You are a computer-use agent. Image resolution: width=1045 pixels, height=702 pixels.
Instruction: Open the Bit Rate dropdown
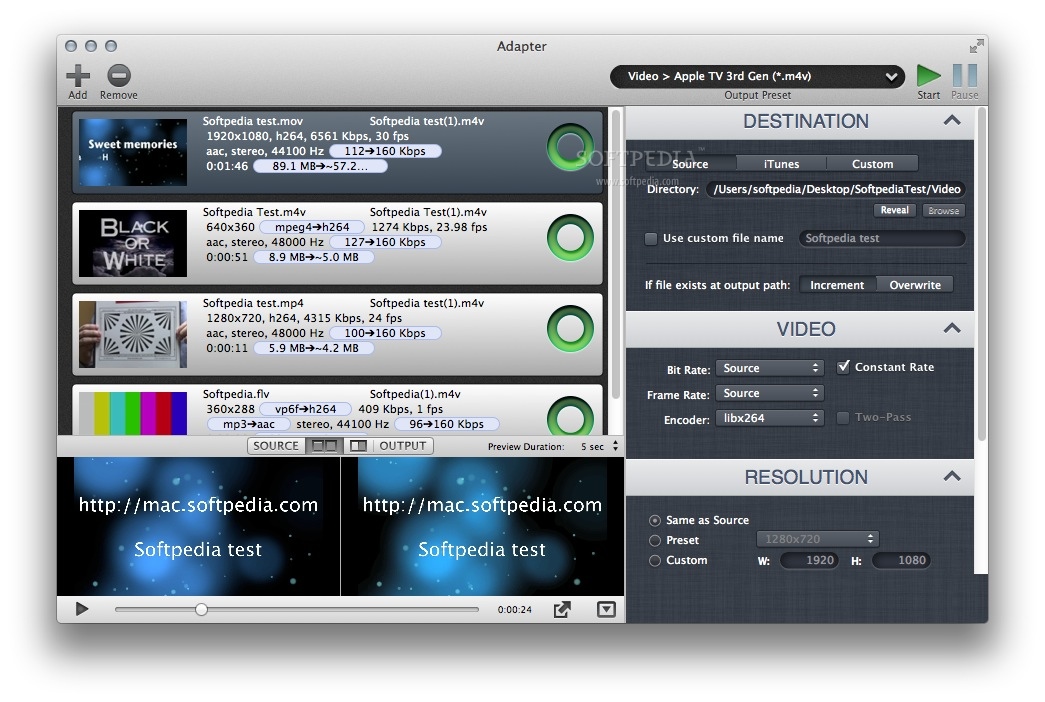770,368
